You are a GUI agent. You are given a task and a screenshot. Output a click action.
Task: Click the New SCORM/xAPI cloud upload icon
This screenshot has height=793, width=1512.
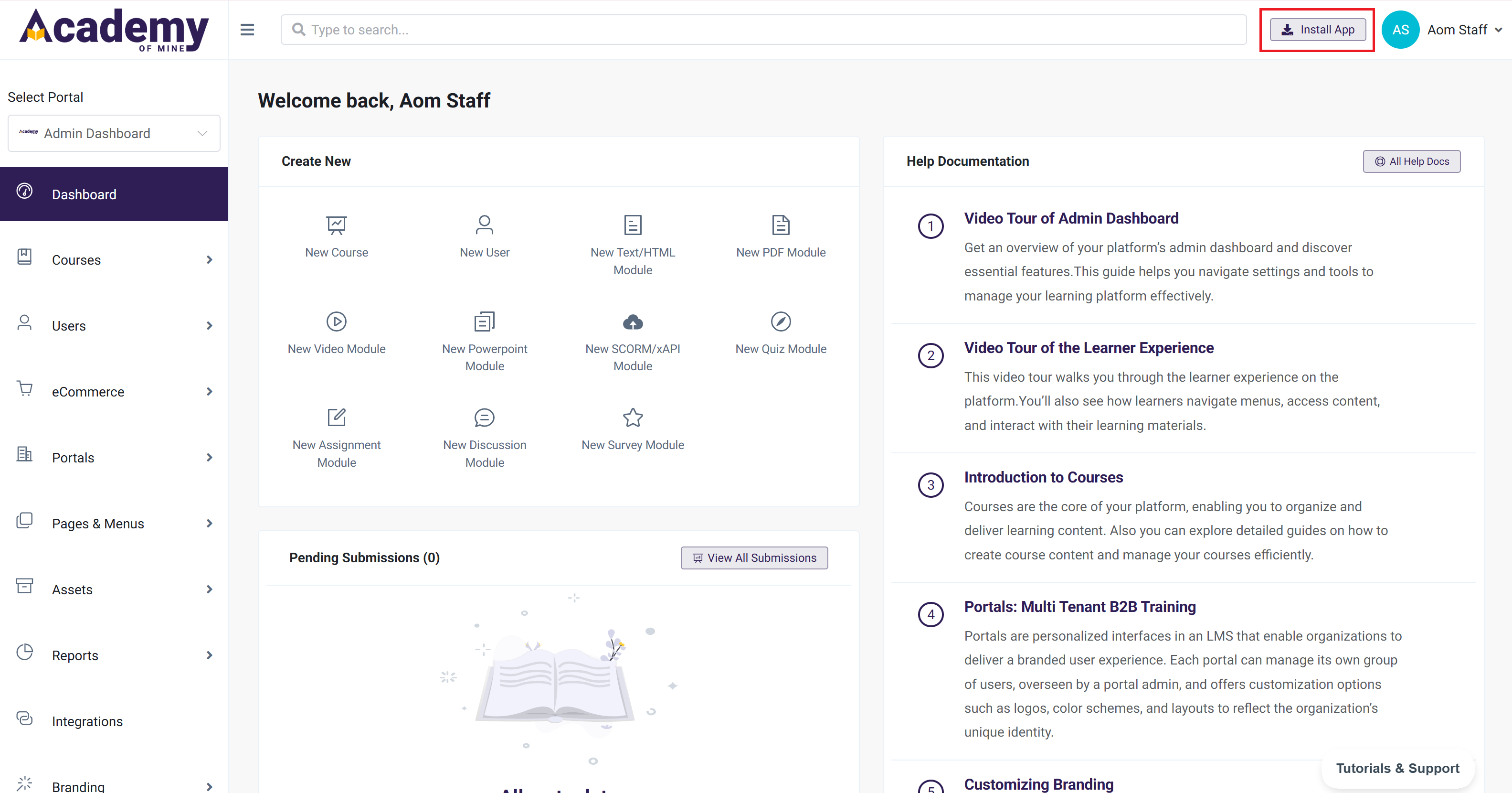coord(632,321)
